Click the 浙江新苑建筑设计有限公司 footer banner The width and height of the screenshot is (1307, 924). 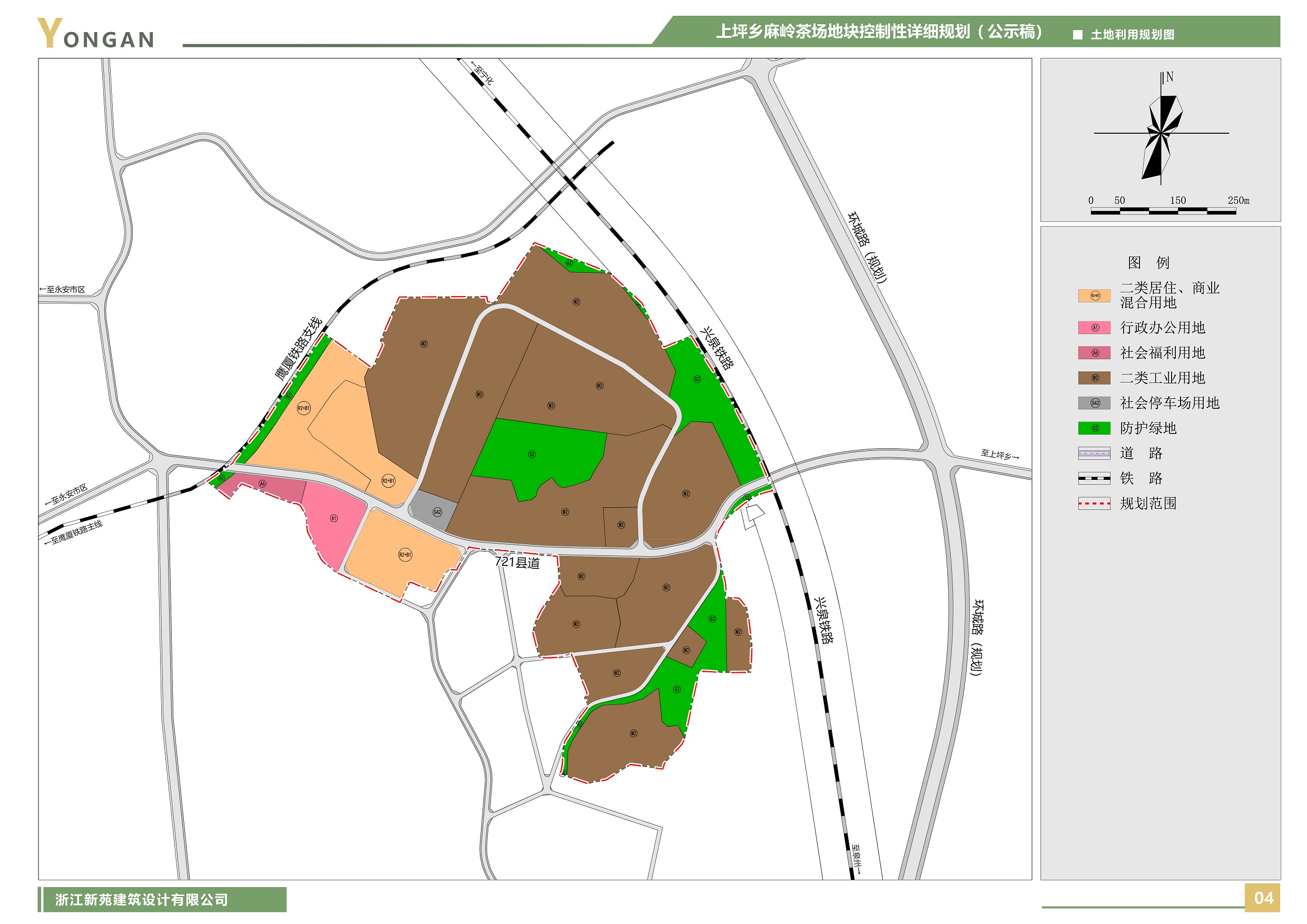pos(141,899)
